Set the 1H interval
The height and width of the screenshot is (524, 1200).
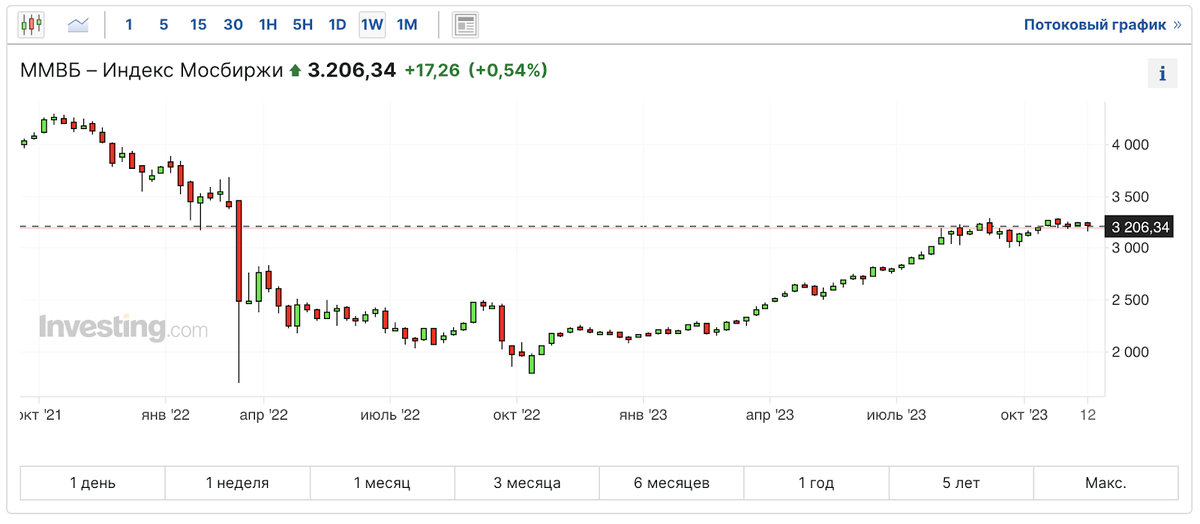[x=267, y=25]
